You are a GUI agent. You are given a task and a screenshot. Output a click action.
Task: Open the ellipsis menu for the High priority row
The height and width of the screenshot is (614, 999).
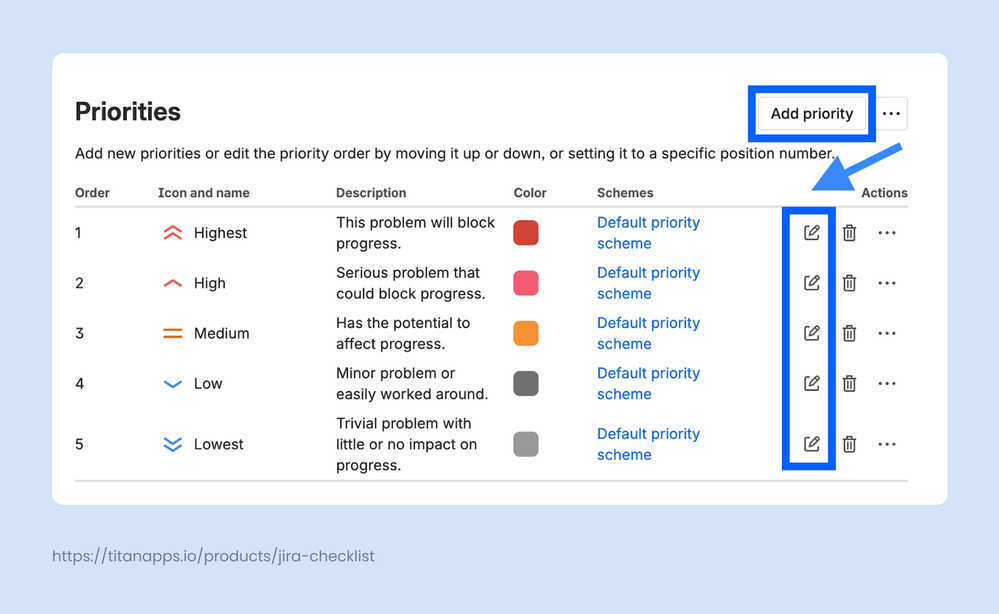pyautogui.click(x=887, y=283)
